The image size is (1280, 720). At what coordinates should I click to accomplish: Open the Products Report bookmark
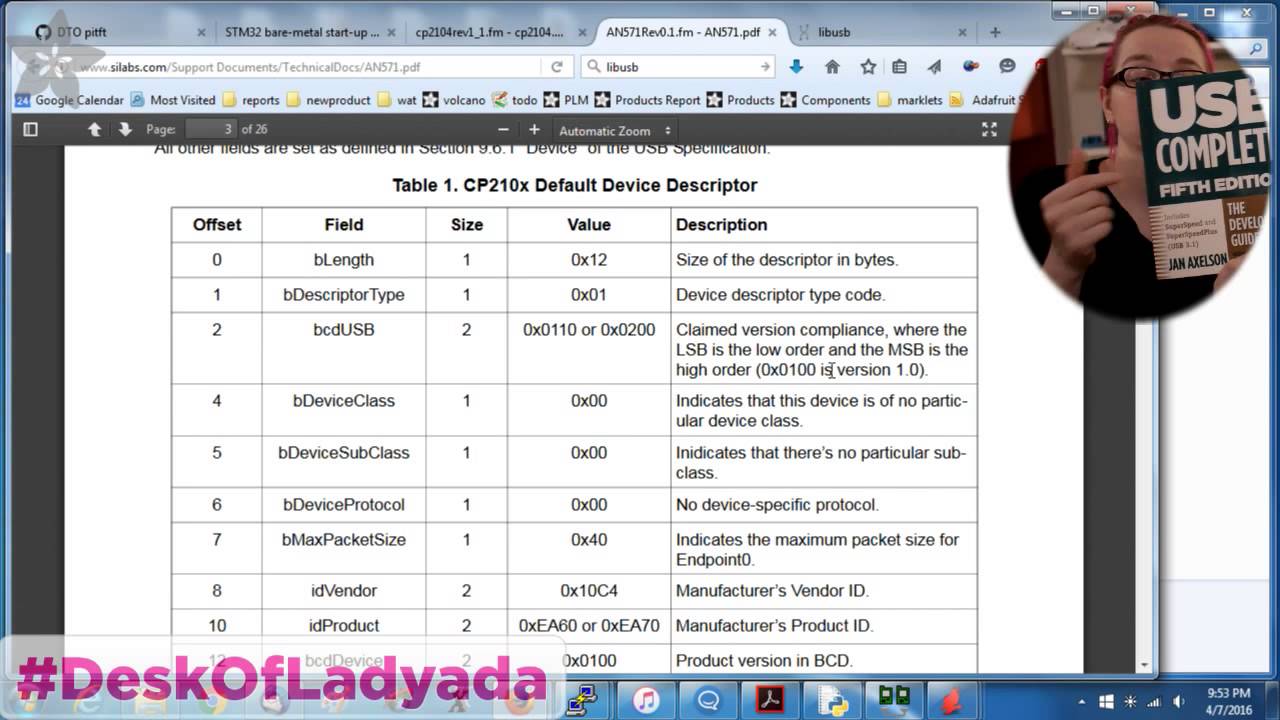tap(648, 100)
